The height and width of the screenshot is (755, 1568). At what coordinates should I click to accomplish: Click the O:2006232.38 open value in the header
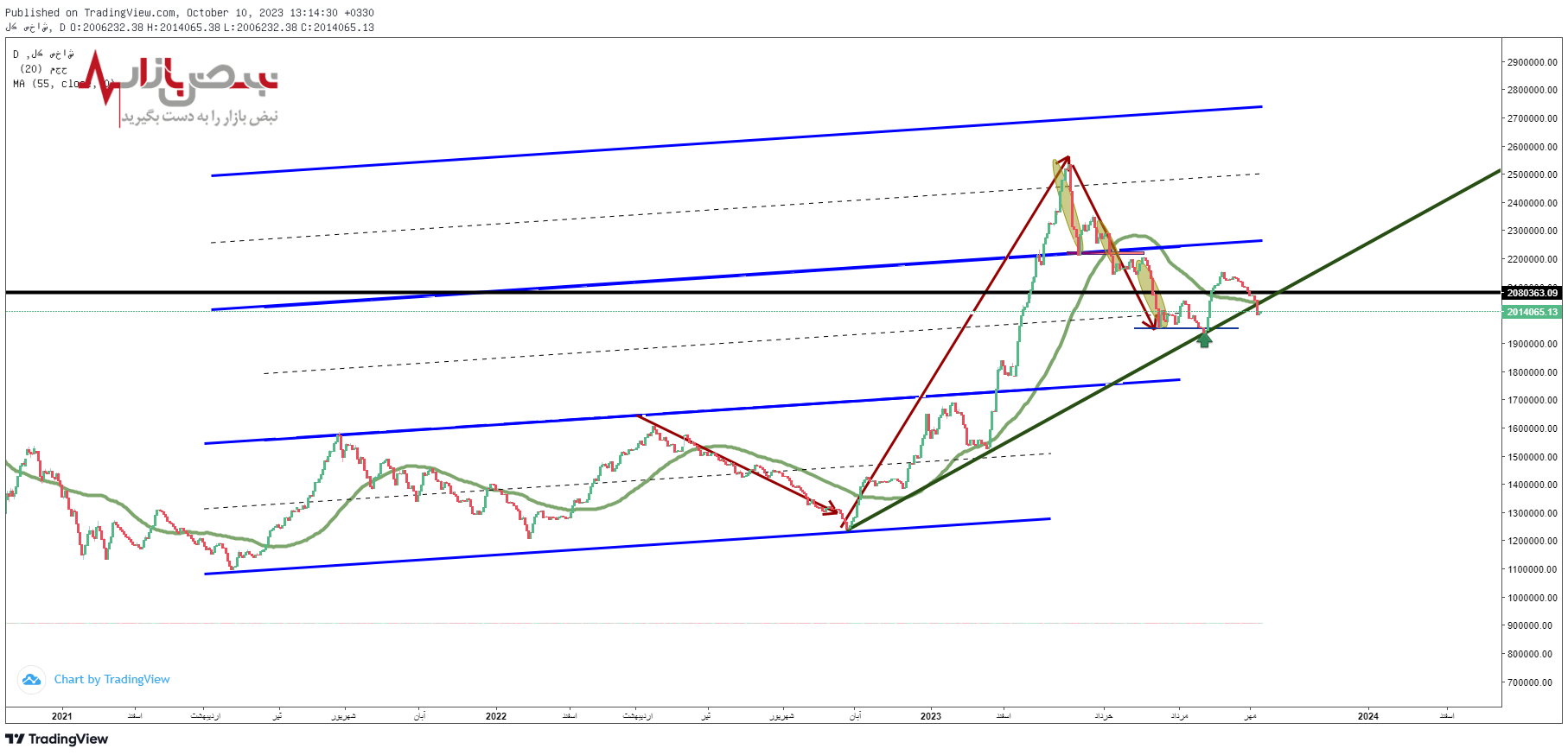click(x=107, y=28)
